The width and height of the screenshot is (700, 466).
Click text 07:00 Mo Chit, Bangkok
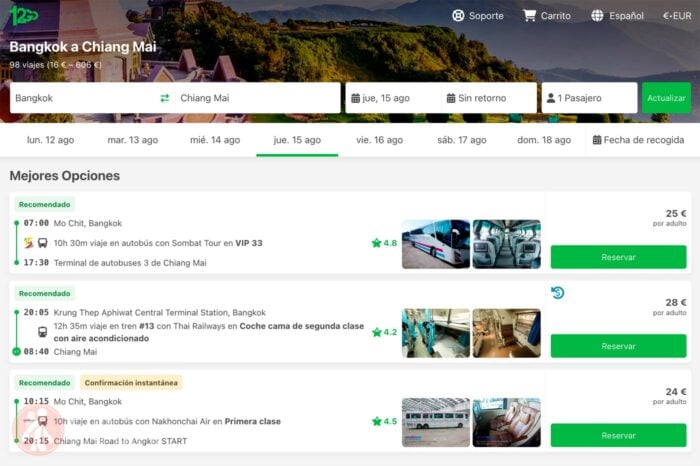click(x=73, y=223)
